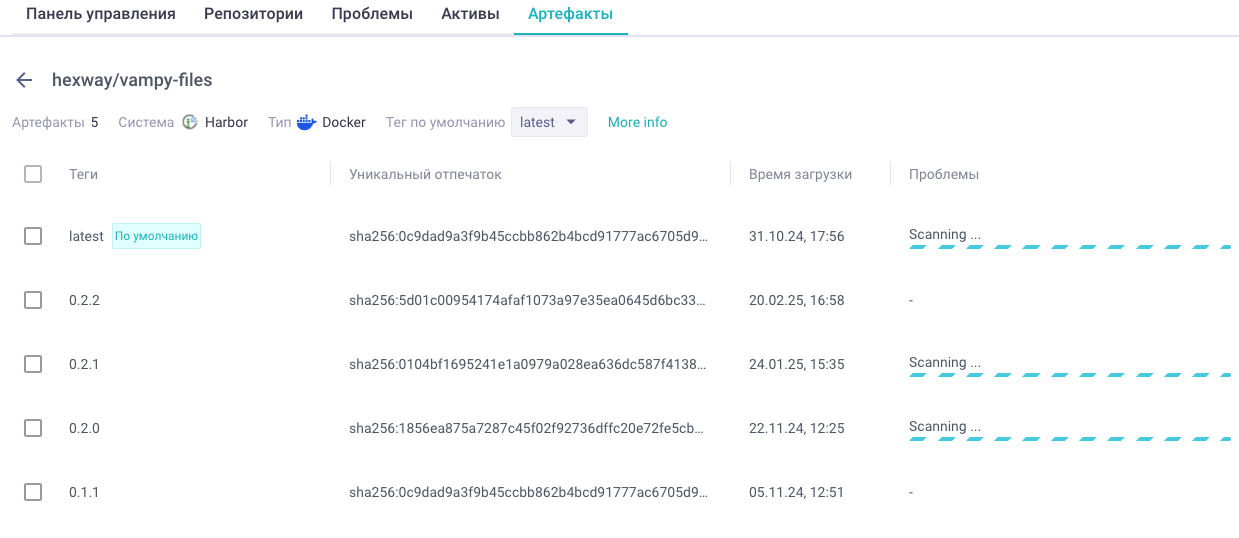1239x538 pixels.
Task: Go to the Панель управления tab
Action: coord(100,14)
